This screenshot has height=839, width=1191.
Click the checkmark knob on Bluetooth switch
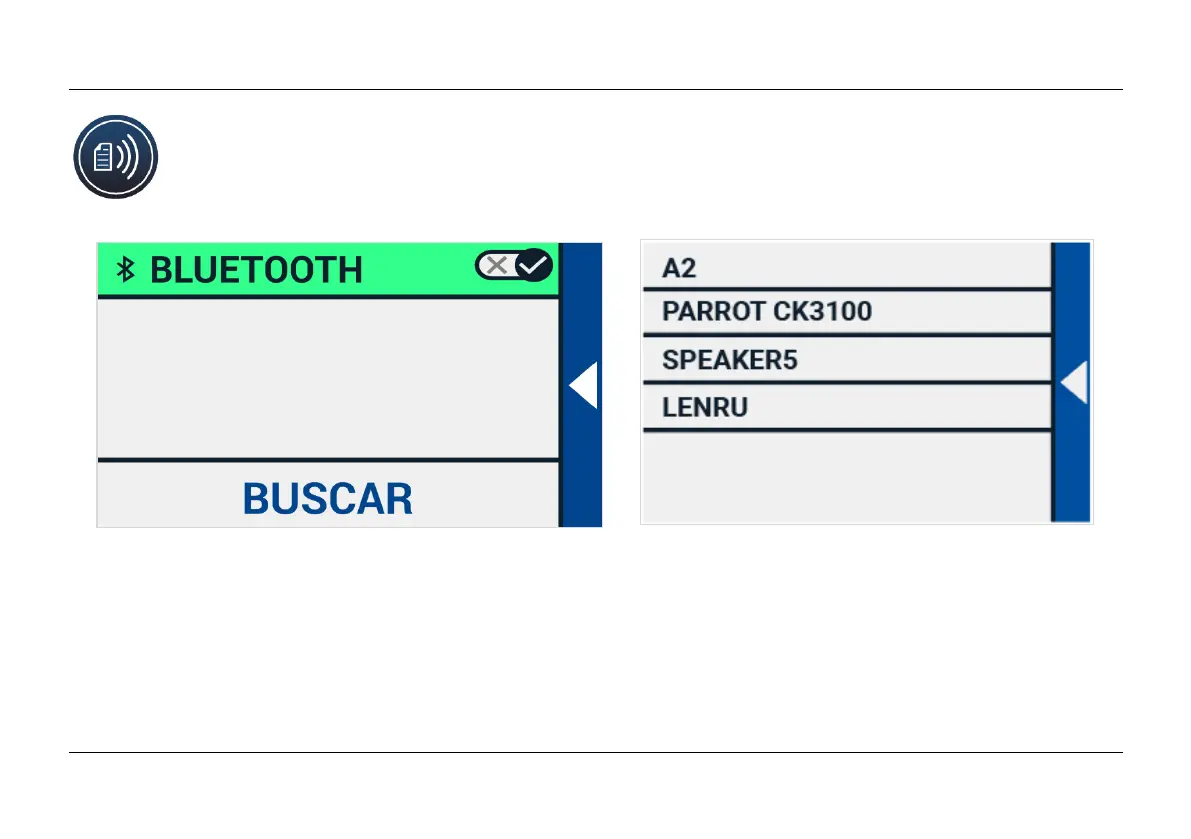pyautogui.click(x=534, y=265)
